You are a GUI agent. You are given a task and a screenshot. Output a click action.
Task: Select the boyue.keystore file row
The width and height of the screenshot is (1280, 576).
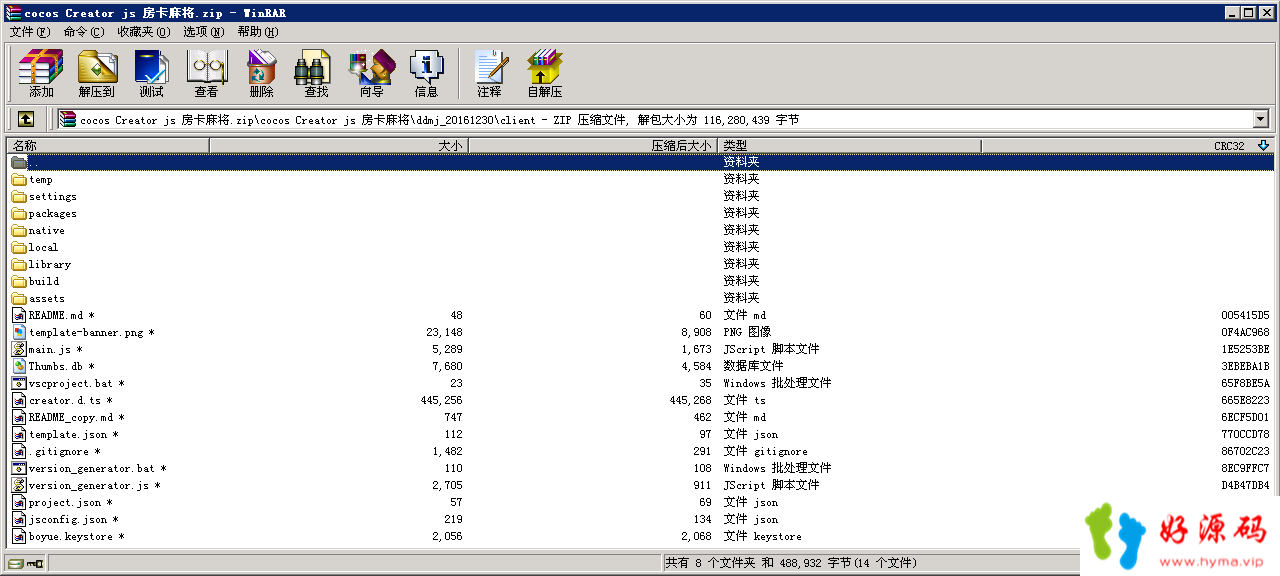coord(640,537)
